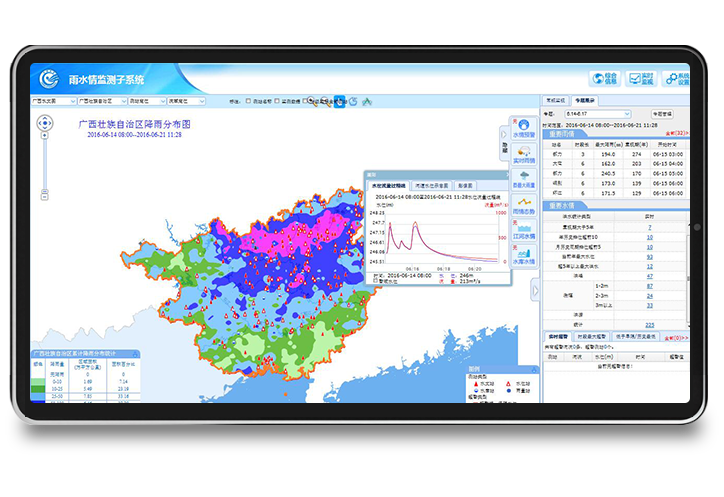Open the 雨情态势 trend icon
This screenshot has height=497, width=724.
click(x=522, y=206)
